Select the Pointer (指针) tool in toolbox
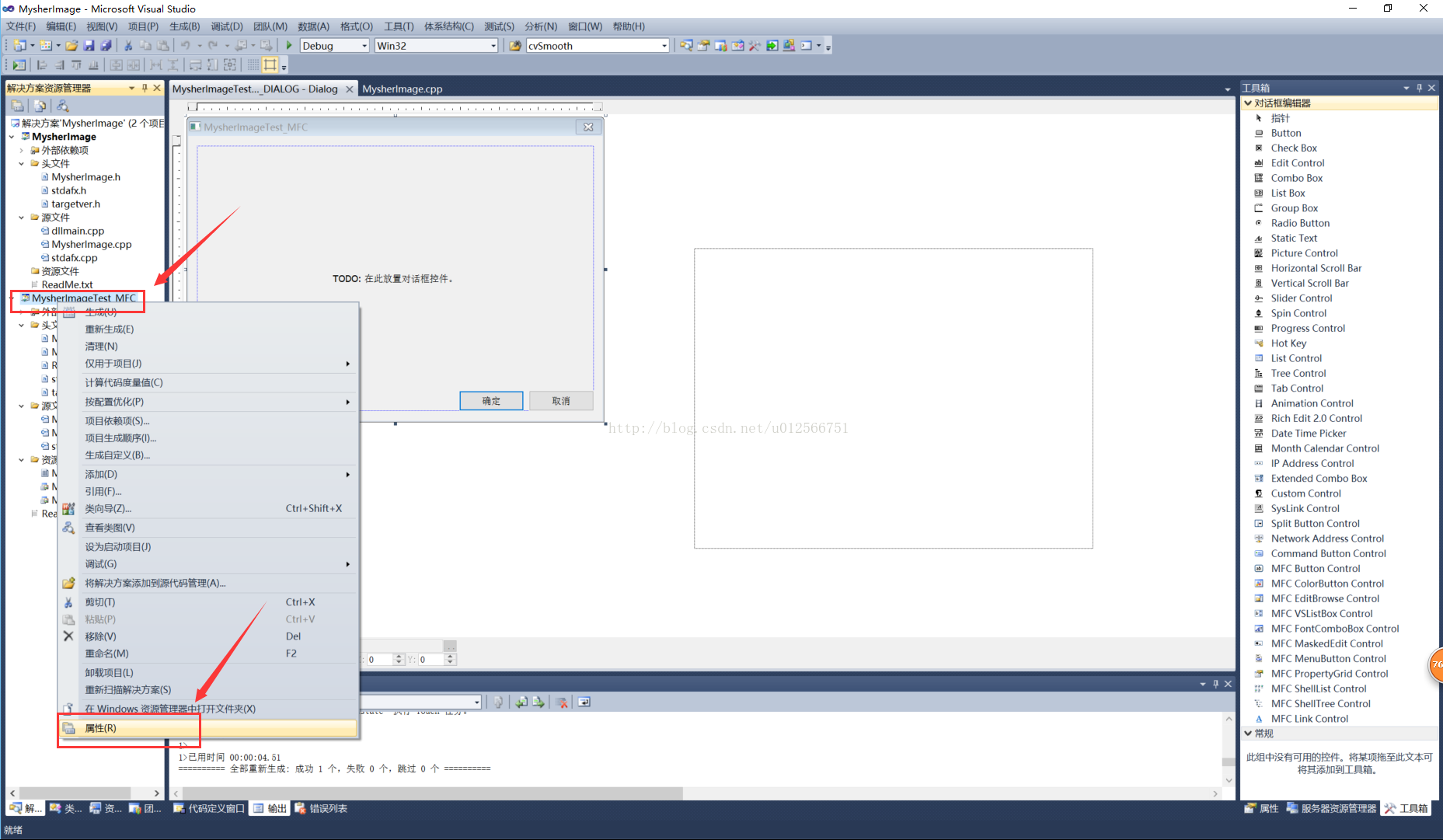Image resolution: width=1443 pixels, height=840 pixels. [x=1280, y=118]
